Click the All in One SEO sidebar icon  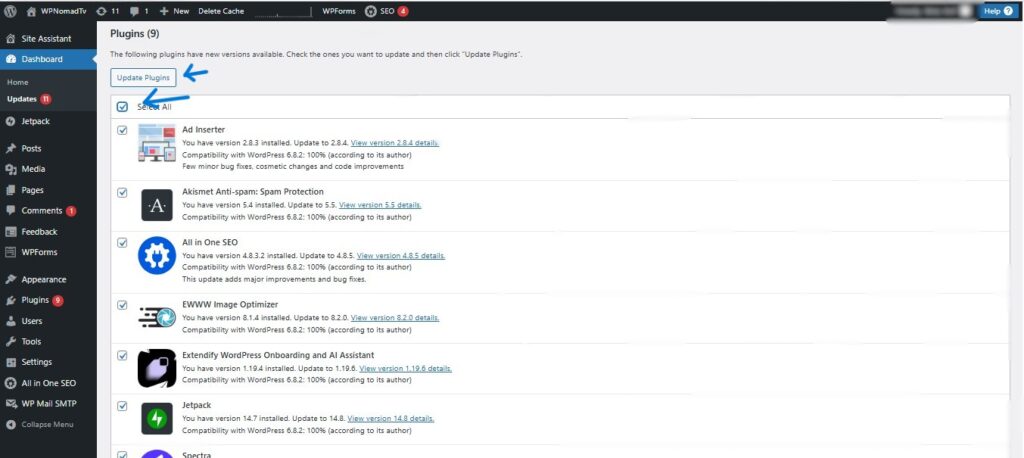point(10,384)
